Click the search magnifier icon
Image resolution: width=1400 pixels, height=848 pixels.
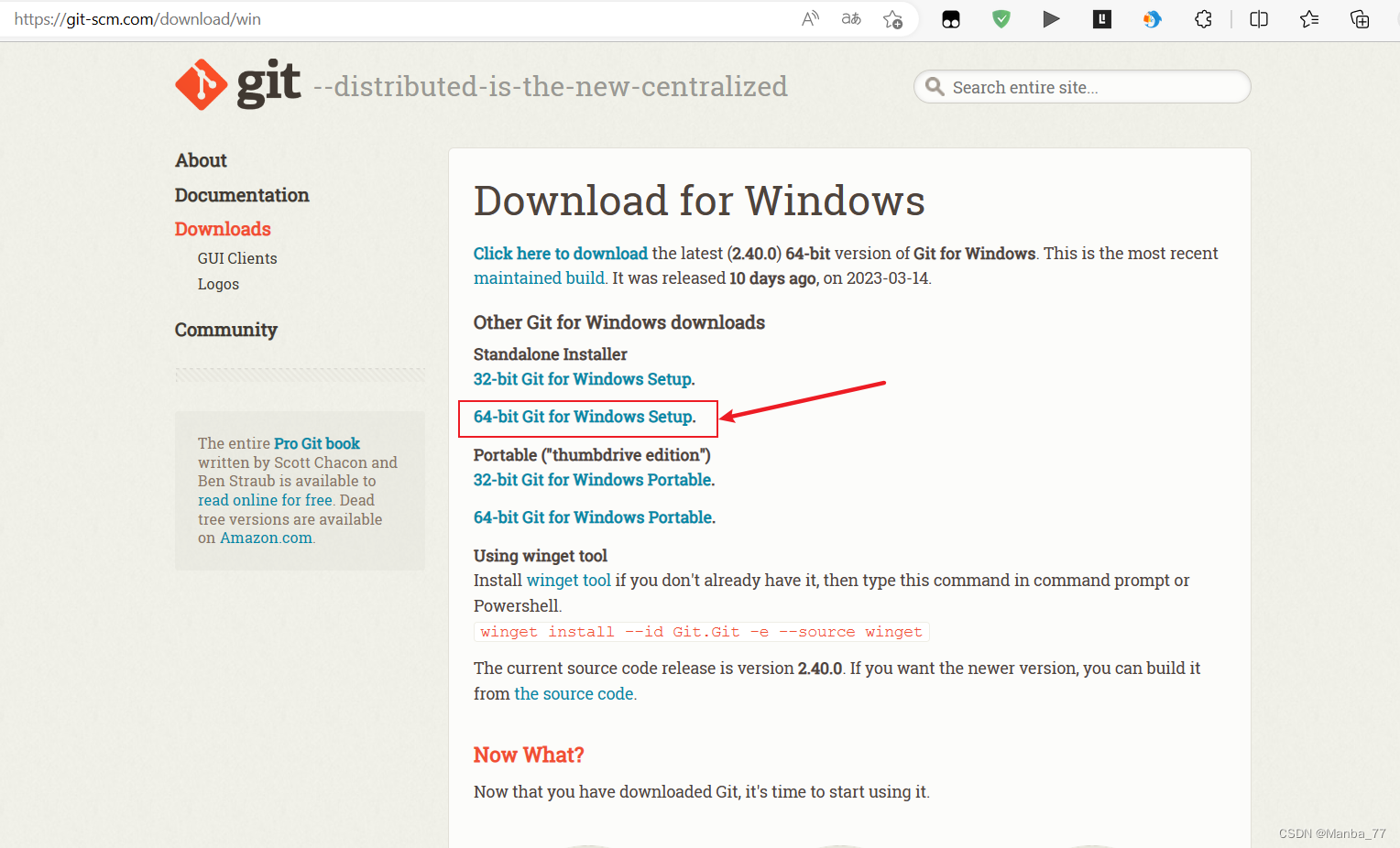click(x=935, y=86)
